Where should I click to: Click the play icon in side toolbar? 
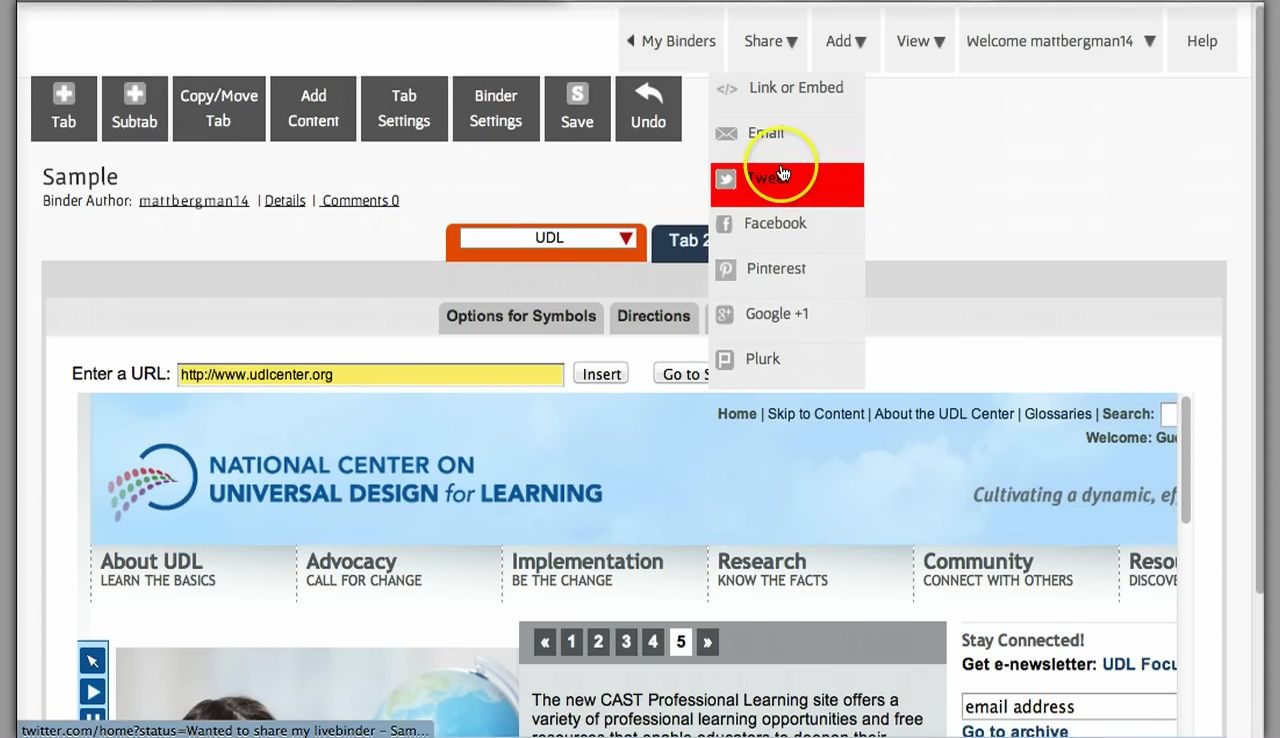pyautogui.click(x=92, y=691)
